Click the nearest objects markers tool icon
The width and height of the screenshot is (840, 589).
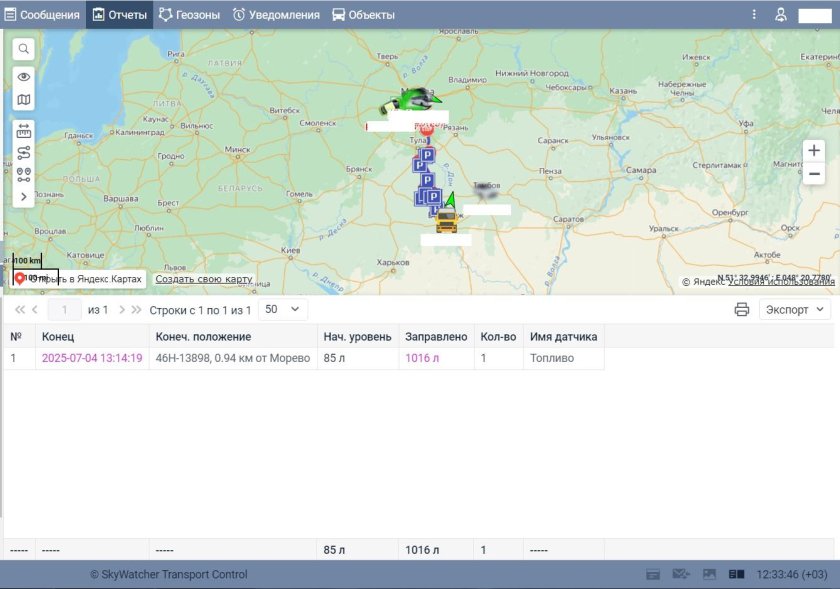pyautogui.click(x=24, y=174)
